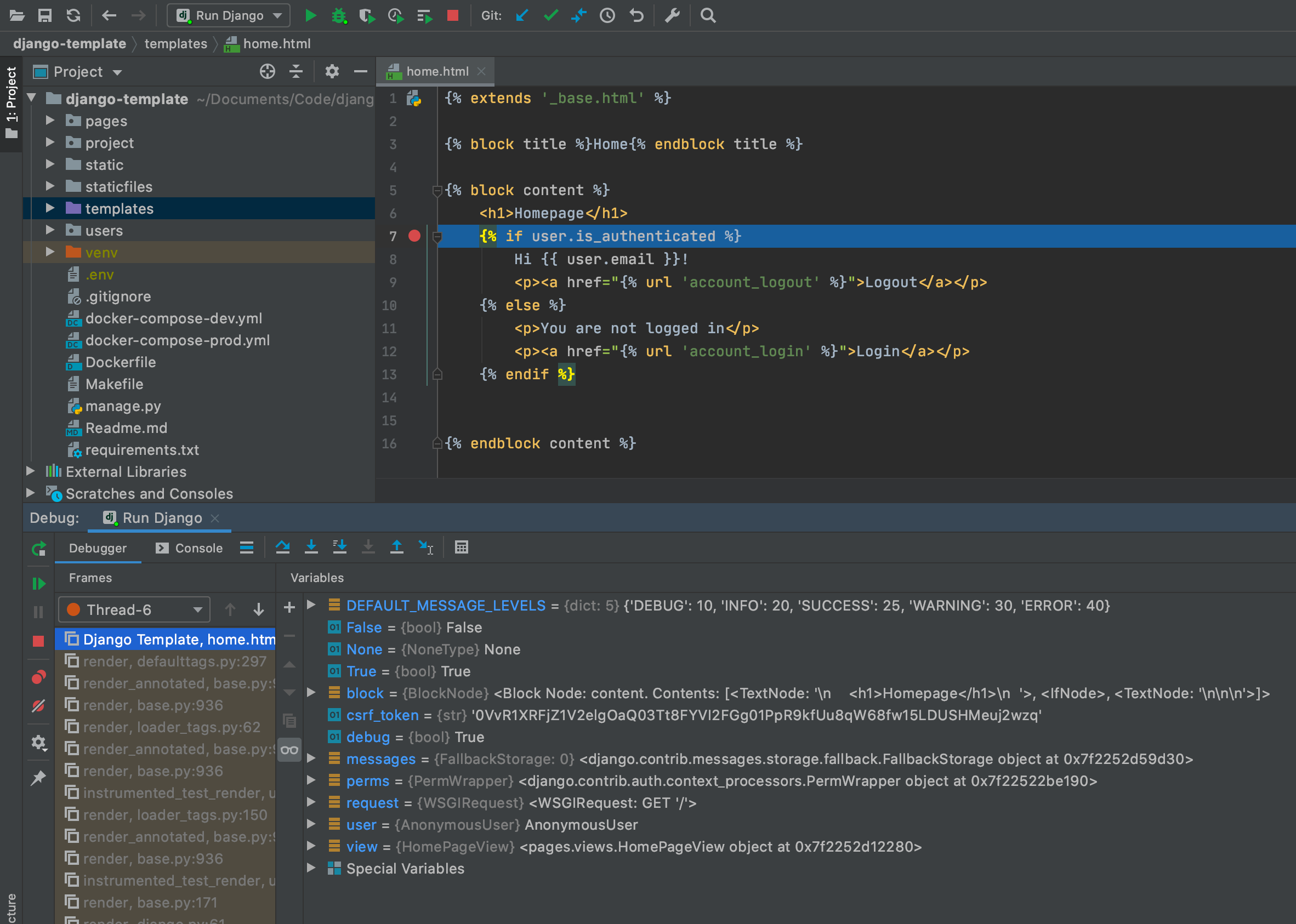This screenshot has width=1296, height=924.
Task: Toggle the breakpoint on line 7
Action: [x=414, y=236]
